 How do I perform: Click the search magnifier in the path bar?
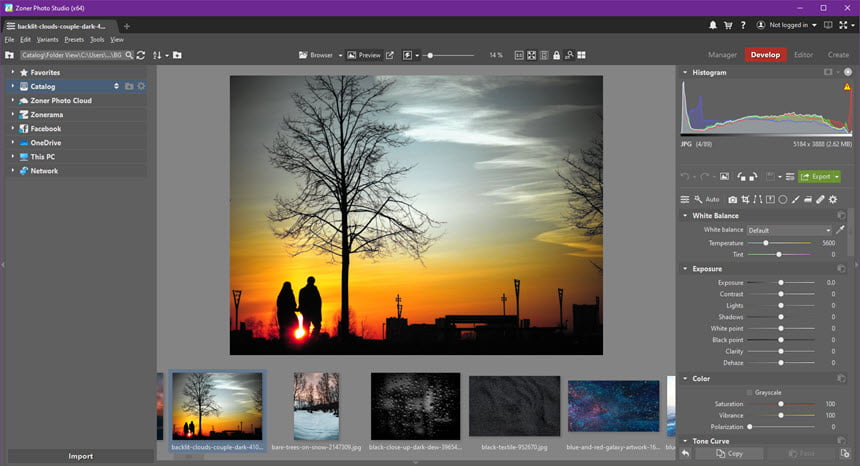pyautogui.click(x=129, y=55)
